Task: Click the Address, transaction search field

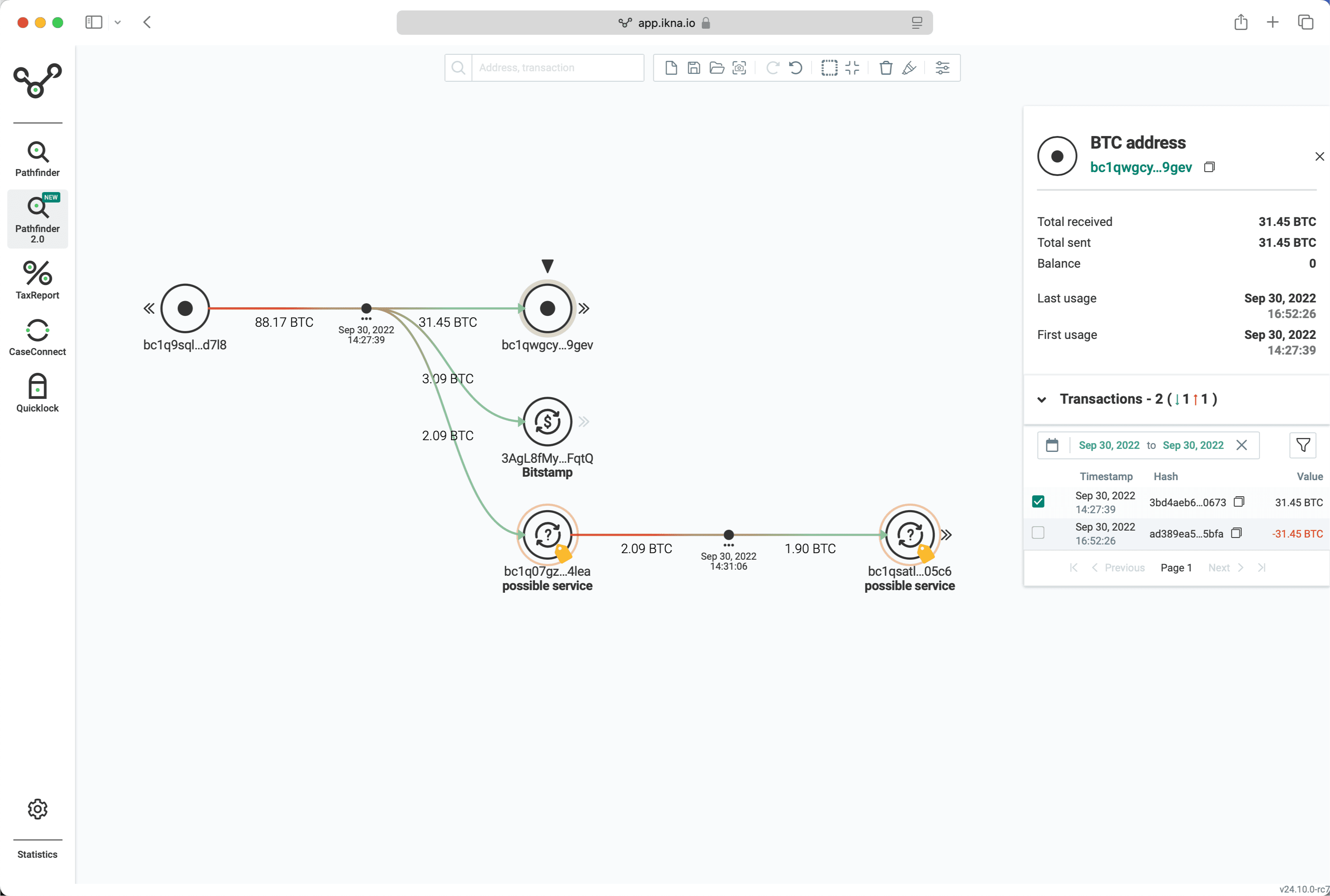Action: (557, 68)
